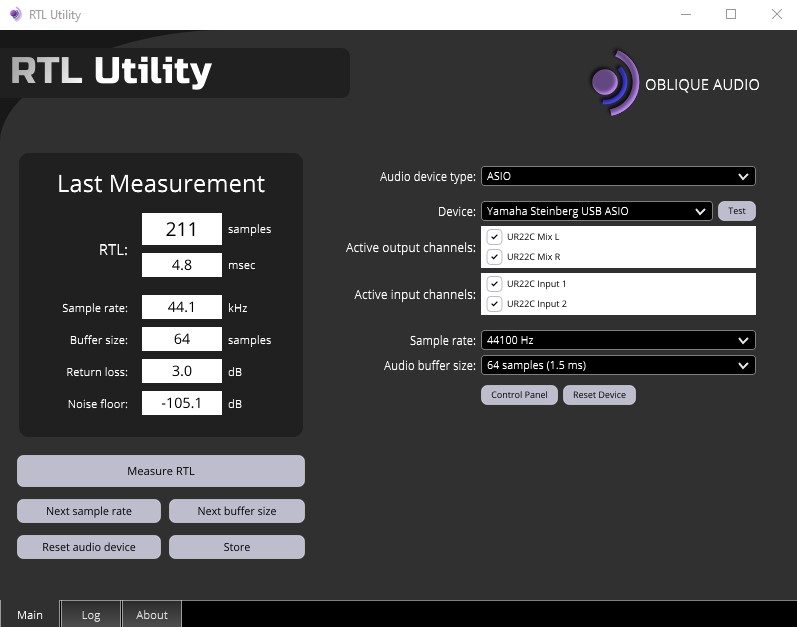Screen dimensions: 797x627
Task: Click the Test button next to Device
Action: (x=737, y=211)
